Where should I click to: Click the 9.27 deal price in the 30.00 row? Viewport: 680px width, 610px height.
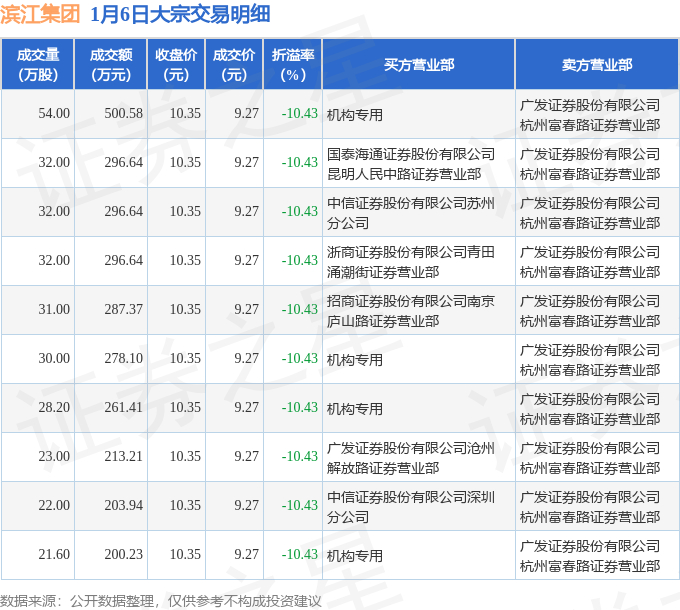246,359
